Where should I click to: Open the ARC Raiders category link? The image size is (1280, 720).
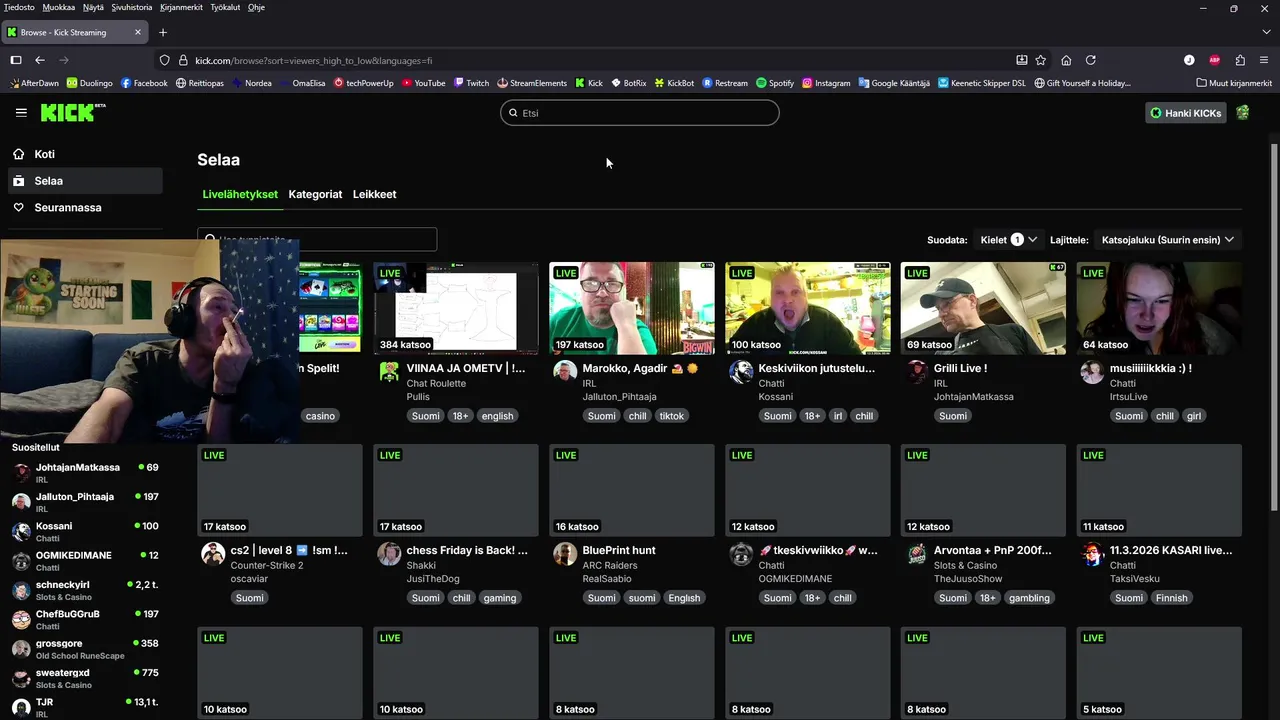(x=610, y=565)
